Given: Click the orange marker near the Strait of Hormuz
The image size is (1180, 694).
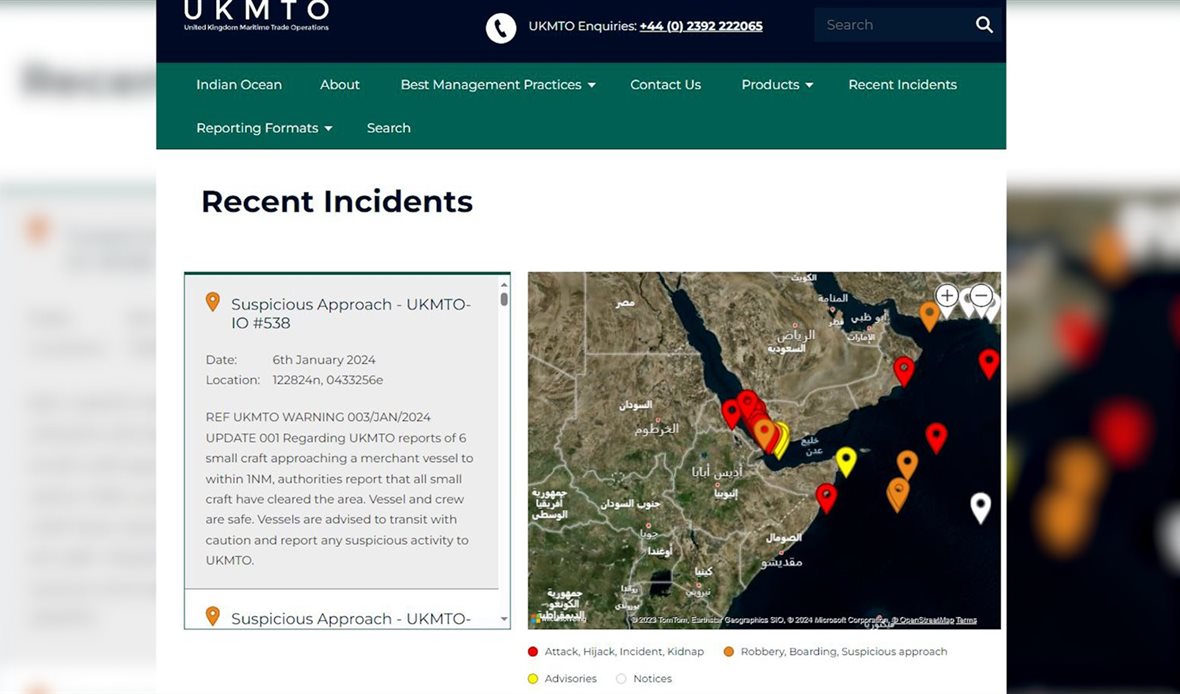Looking at the screenshot, I should tap(929, 316).
